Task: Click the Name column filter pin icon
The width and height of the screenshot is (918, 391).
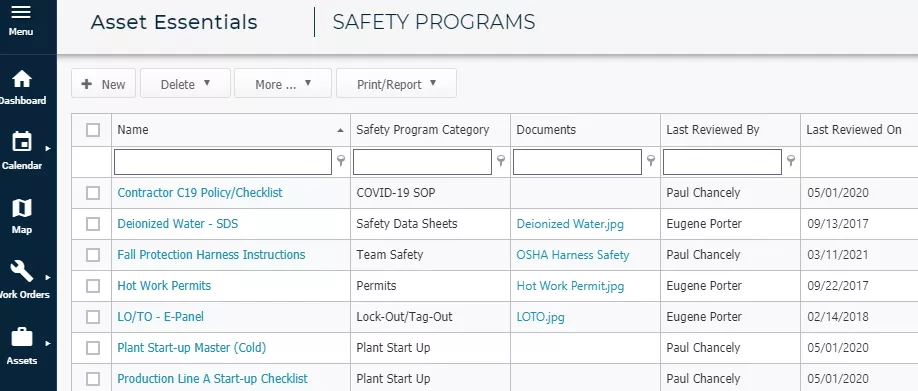Action: coord(341,161)
